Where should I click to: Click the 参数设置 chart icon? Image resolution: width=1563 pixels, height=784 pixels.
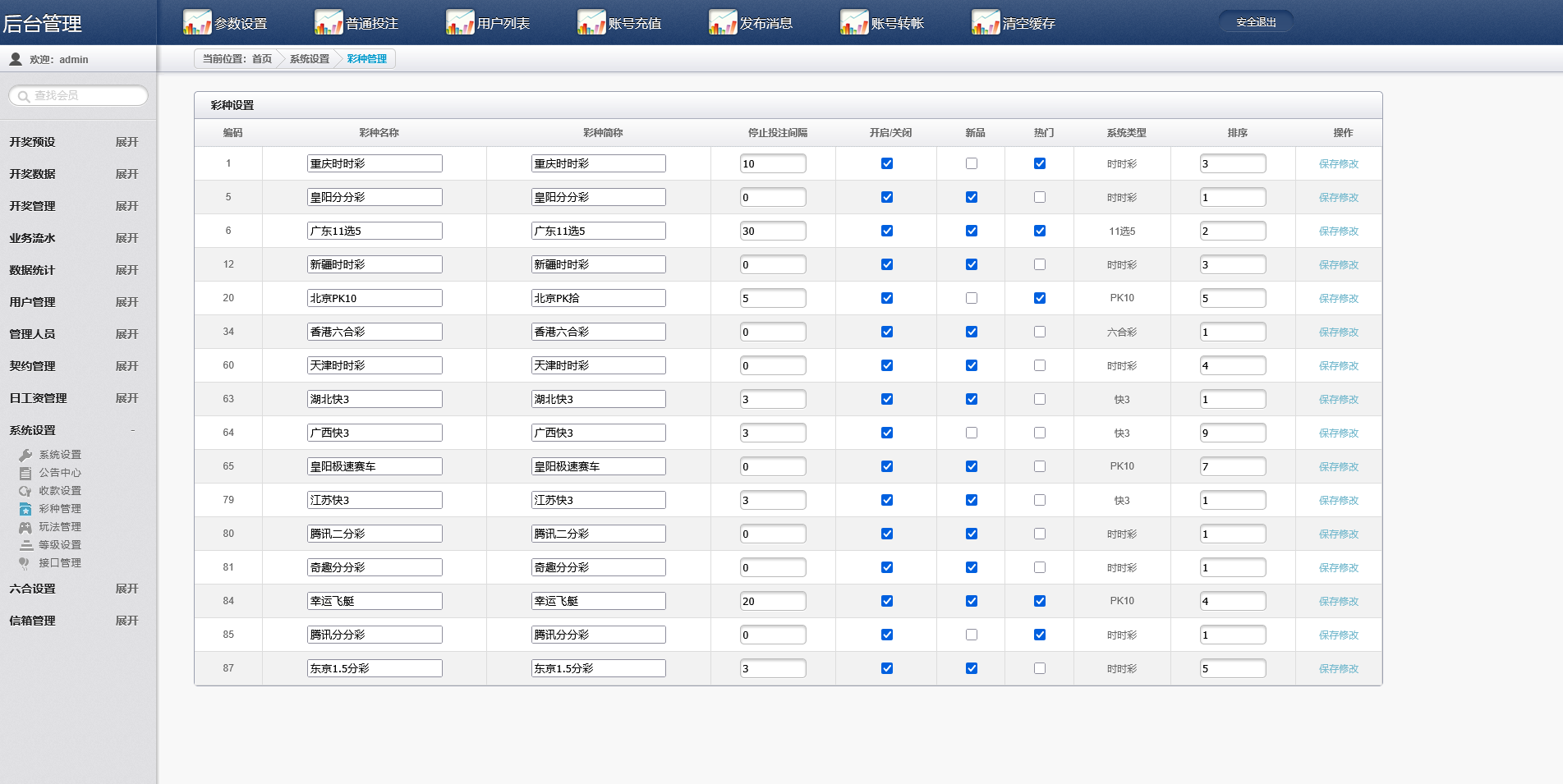tap(197, 22)
